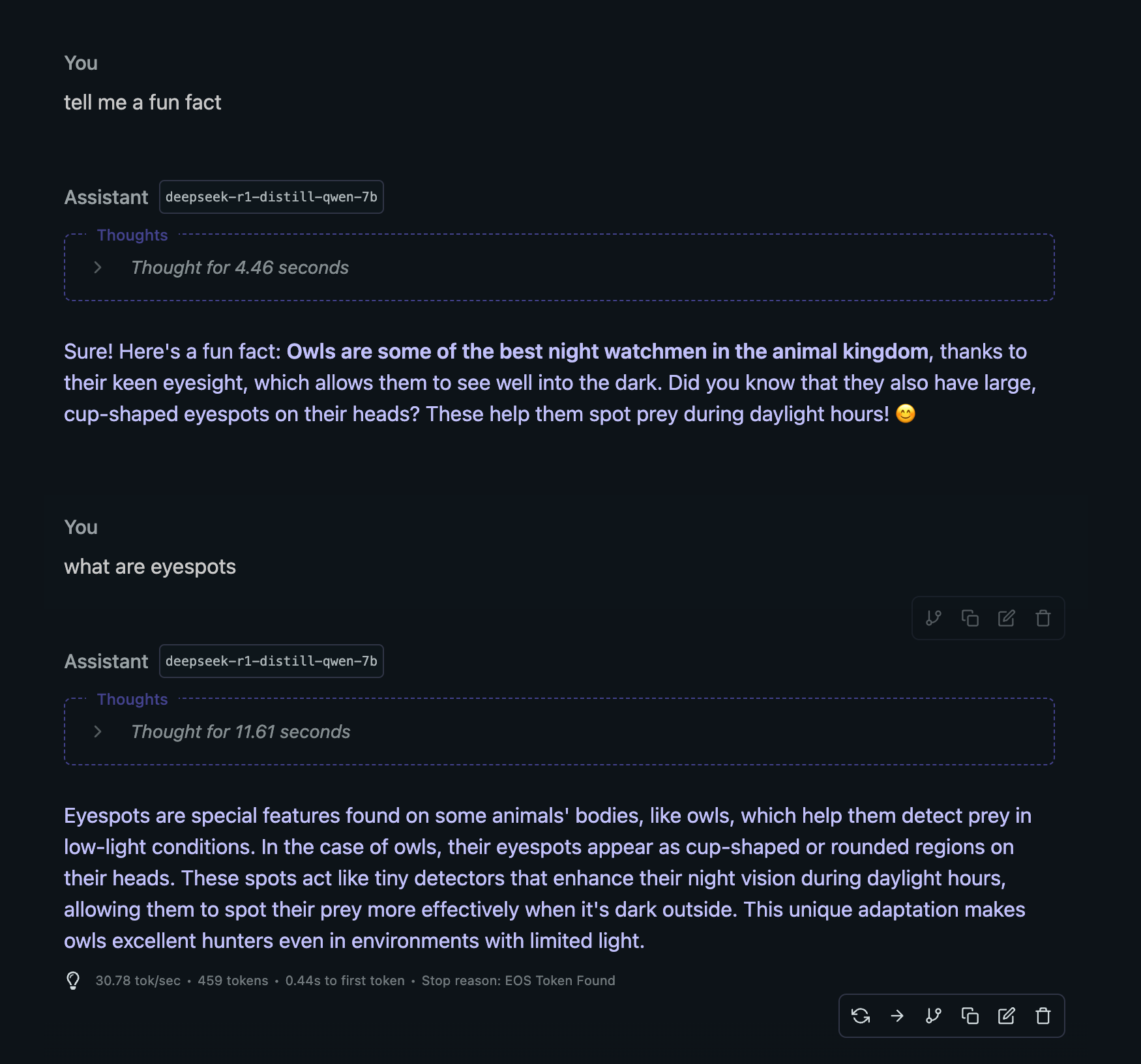
Task: Delete the last assistant message
Action: click(1043, 1016)
